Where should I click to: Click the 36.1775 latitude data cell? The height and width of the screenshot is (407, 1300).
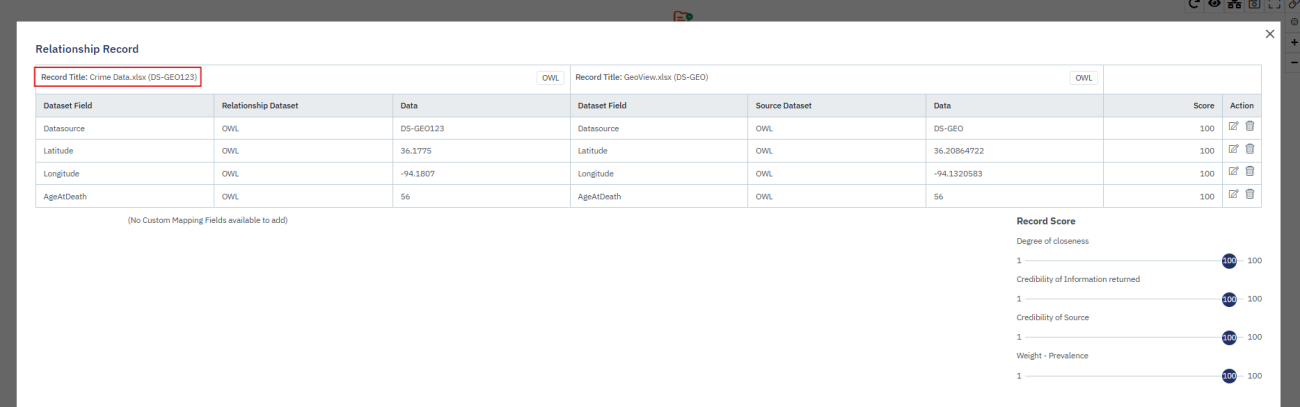416,150
